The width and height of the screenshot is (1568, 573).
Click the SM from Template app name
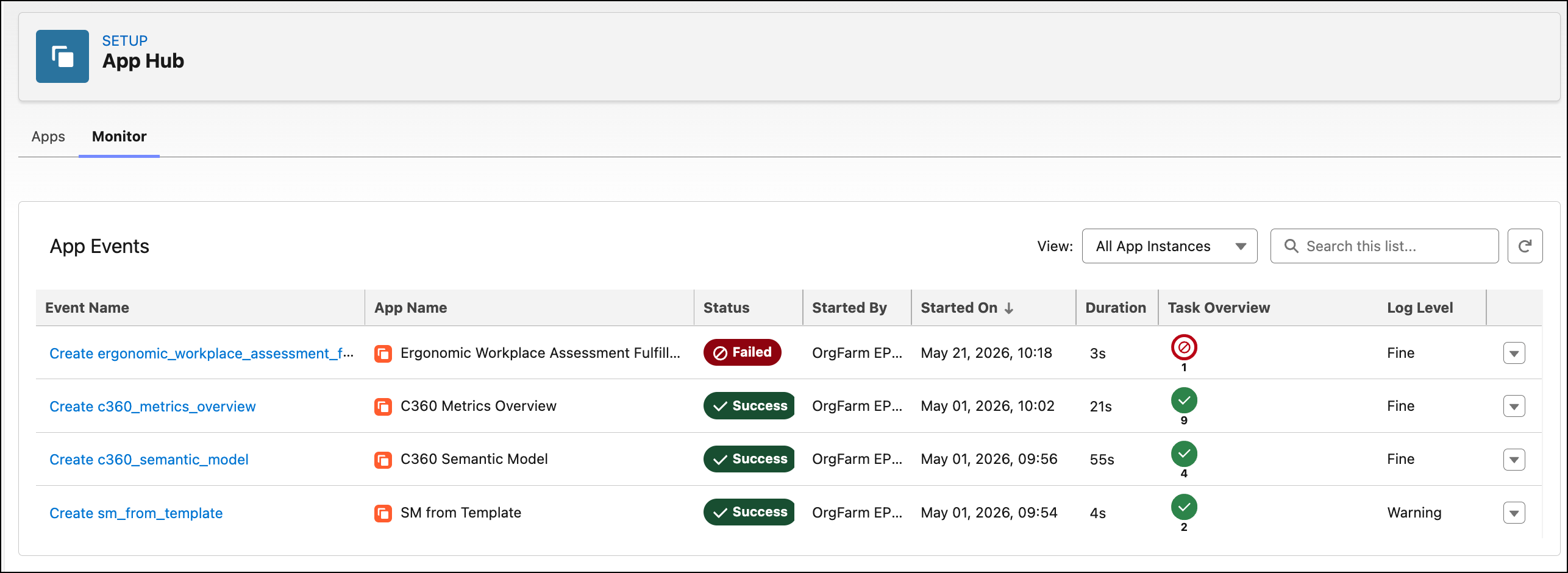[x=461, y=513]
